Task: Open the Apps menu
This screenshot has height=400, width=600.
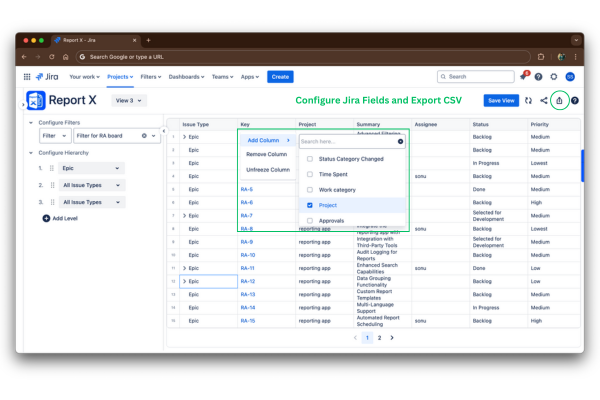Action: click(x=249, y=77)
